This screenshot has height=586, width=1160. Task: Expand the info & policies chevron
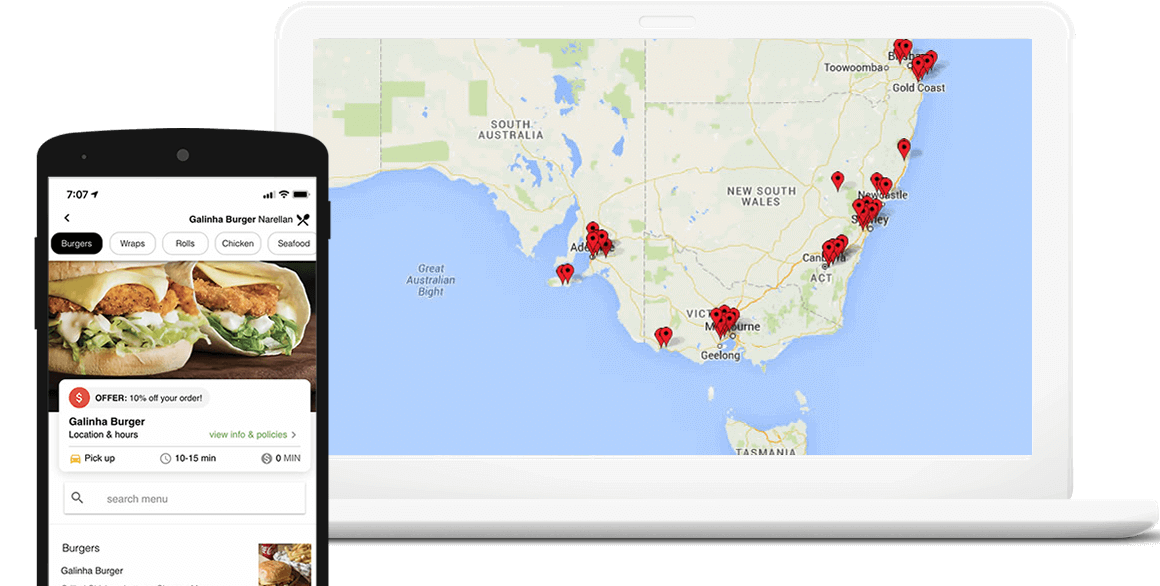[294, 434]
